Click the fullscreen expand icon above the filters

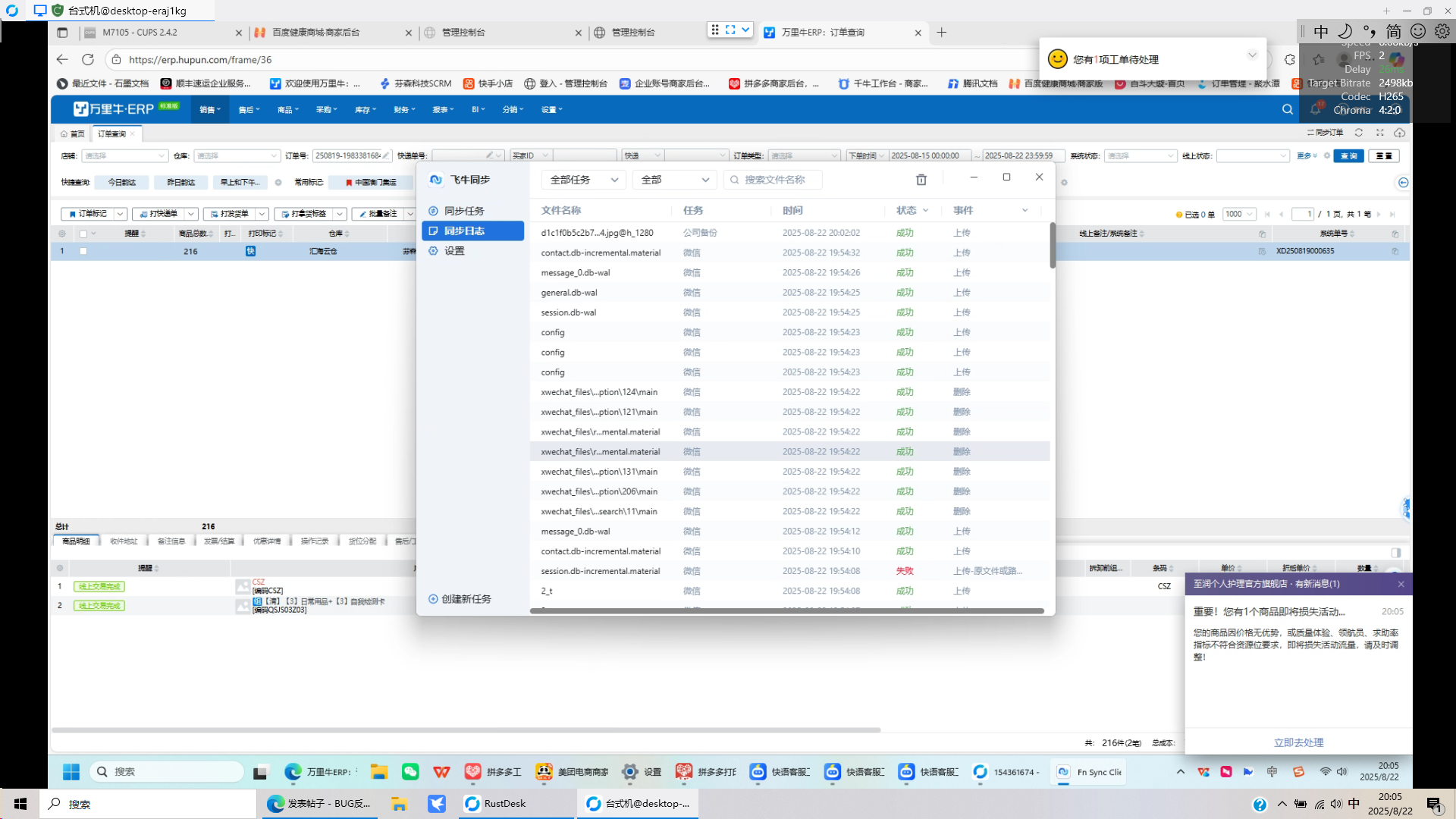[1380, 133]
